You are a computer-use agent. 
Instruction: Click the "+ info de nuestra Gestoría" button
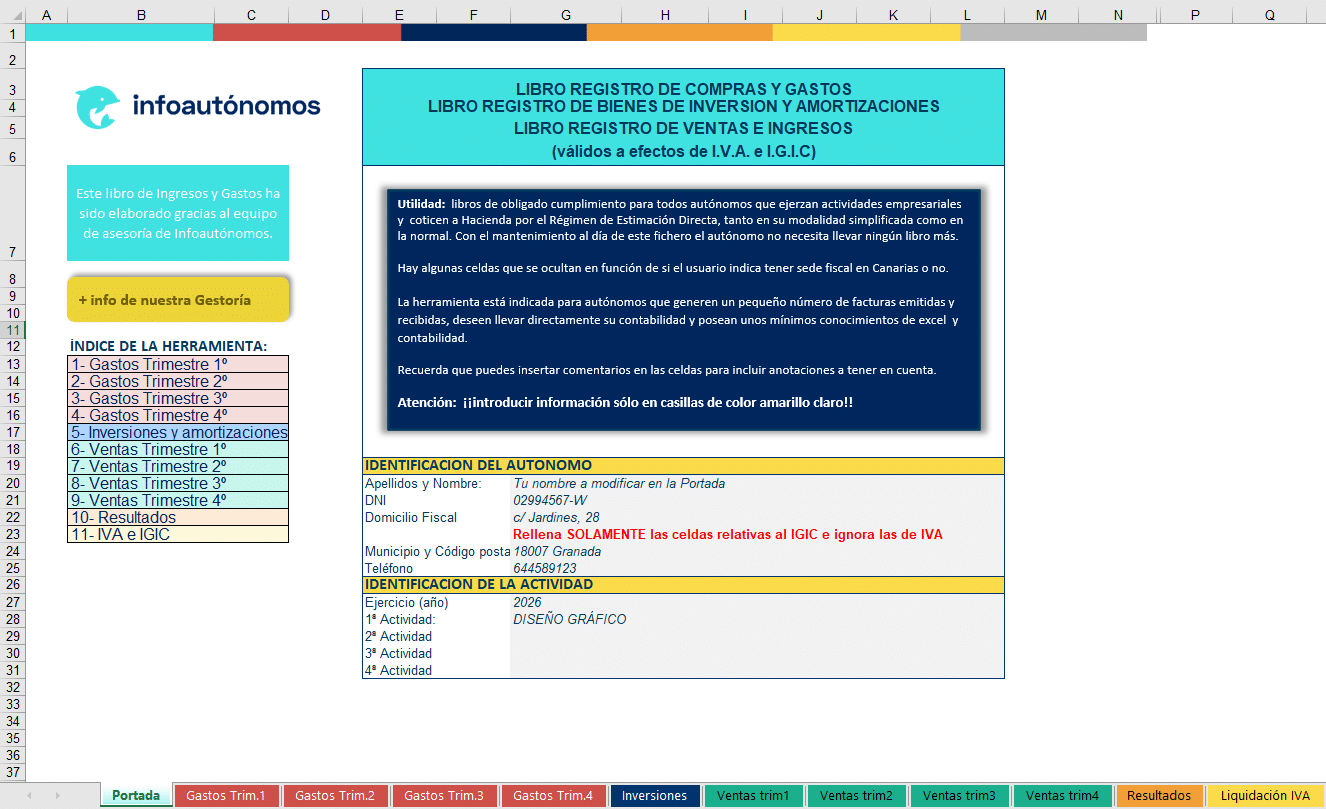point(178,297)
